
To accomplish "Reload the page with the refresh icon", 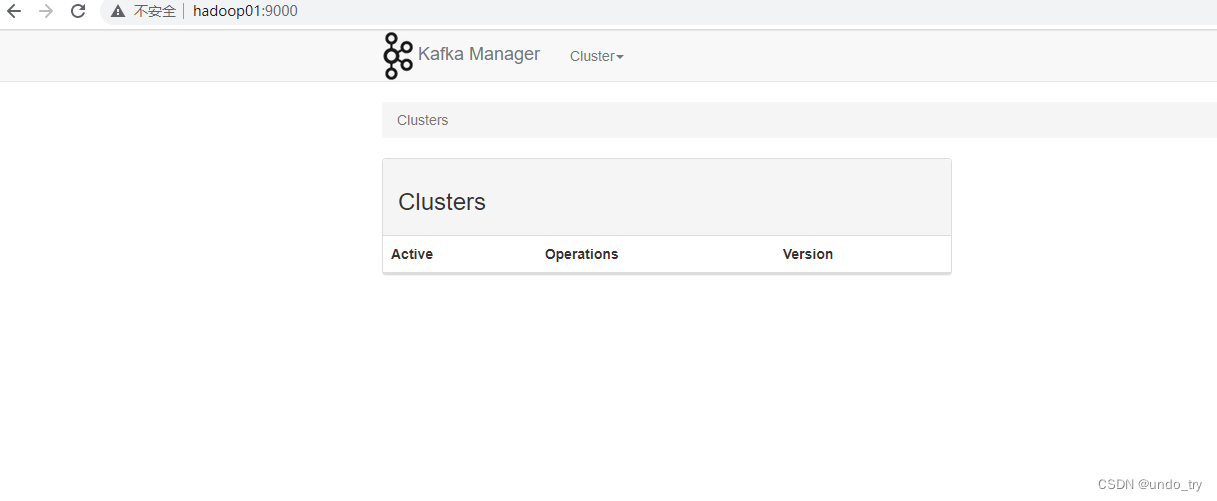I will point(78,12).
